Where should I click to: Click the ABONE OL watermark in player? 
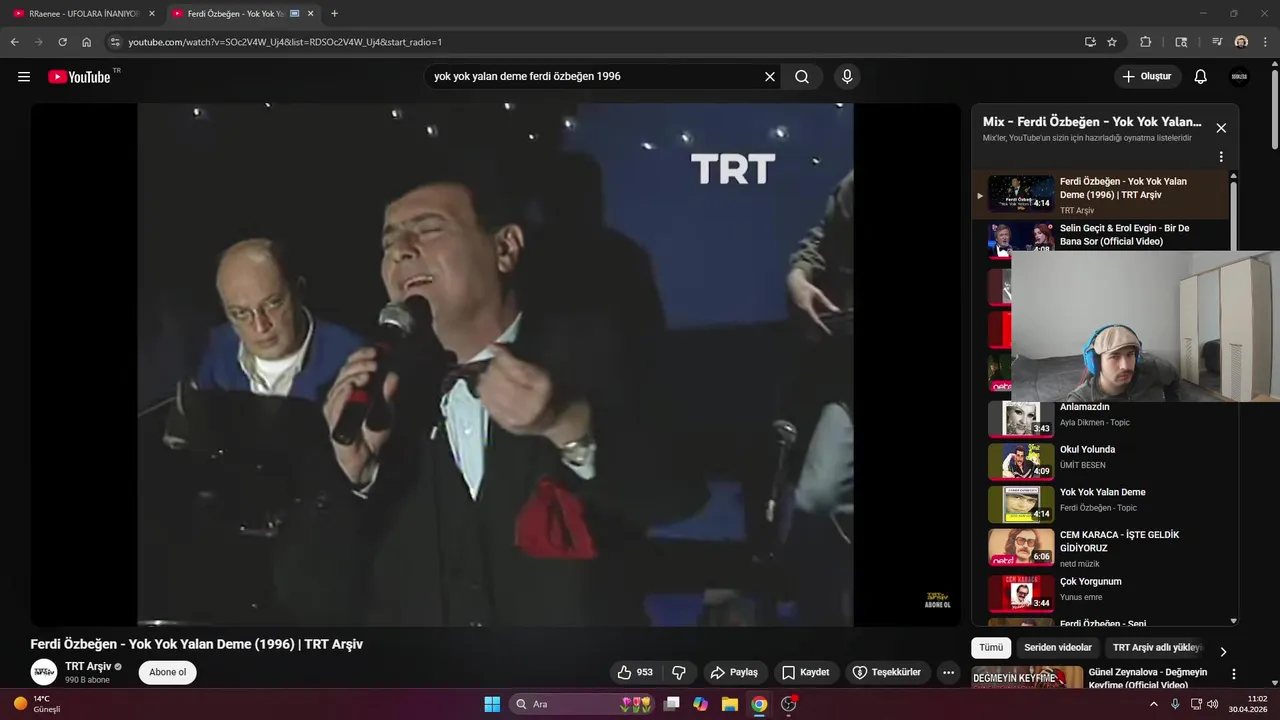click(937, 600)
